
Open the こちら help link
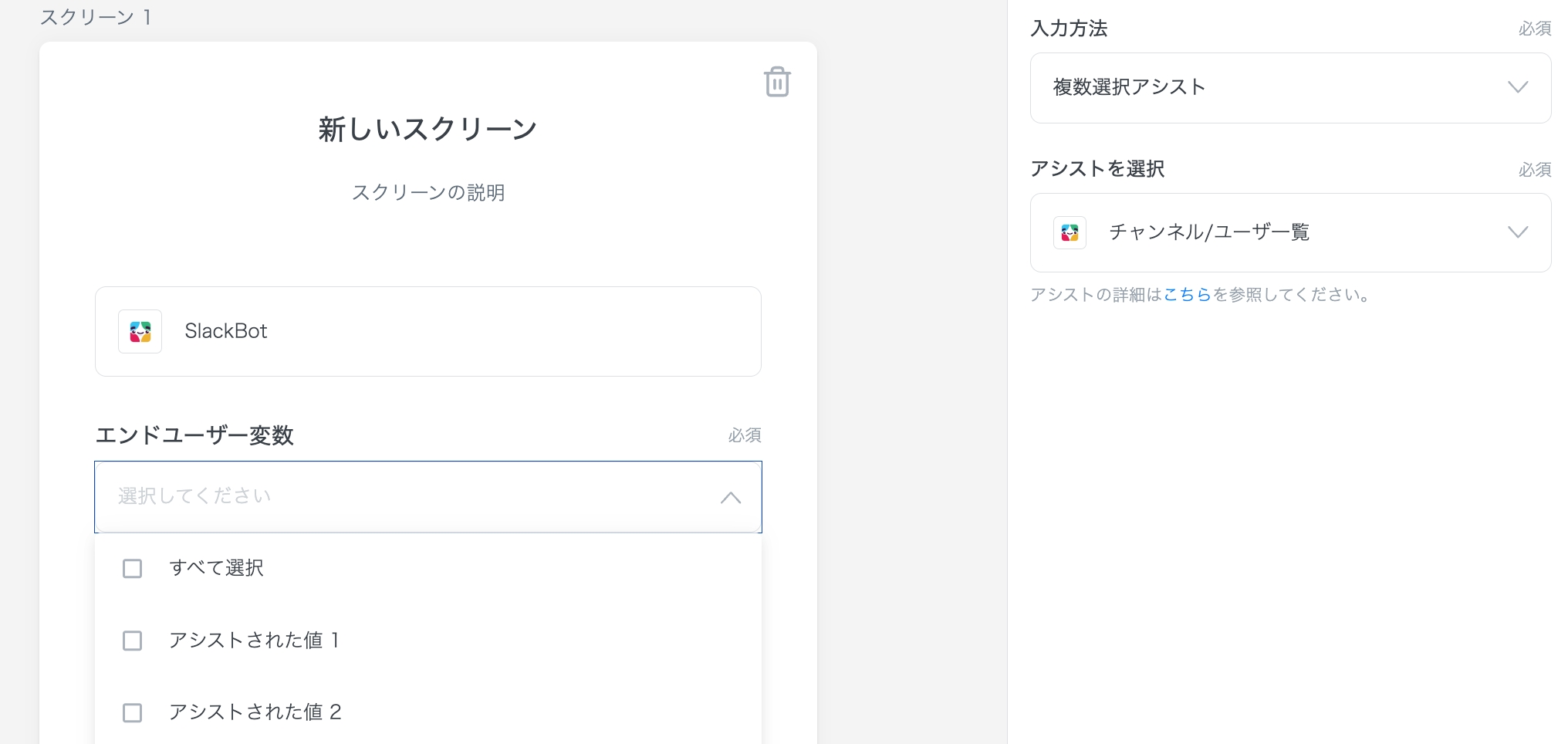click(x=1187, y=295)
